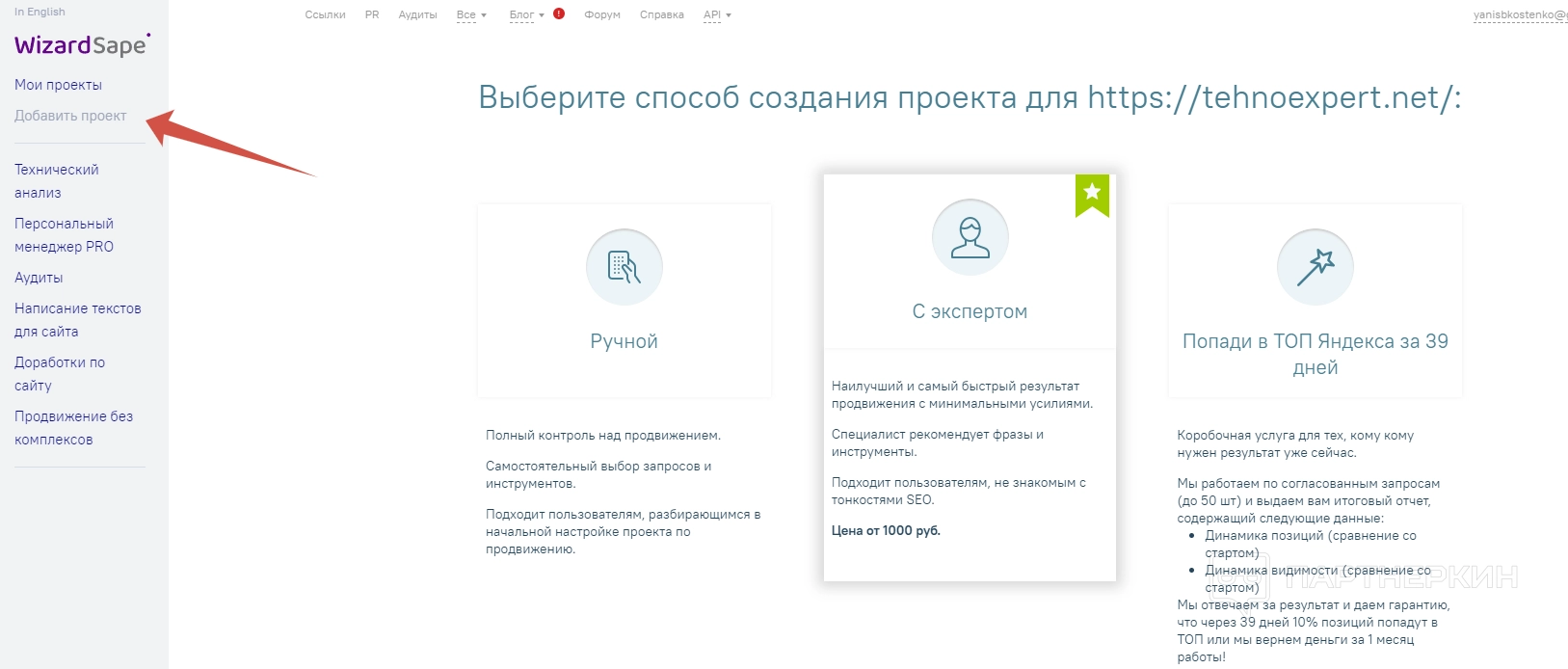
Task: Click Добавить проект in sidebar
Action: [70, 116]
